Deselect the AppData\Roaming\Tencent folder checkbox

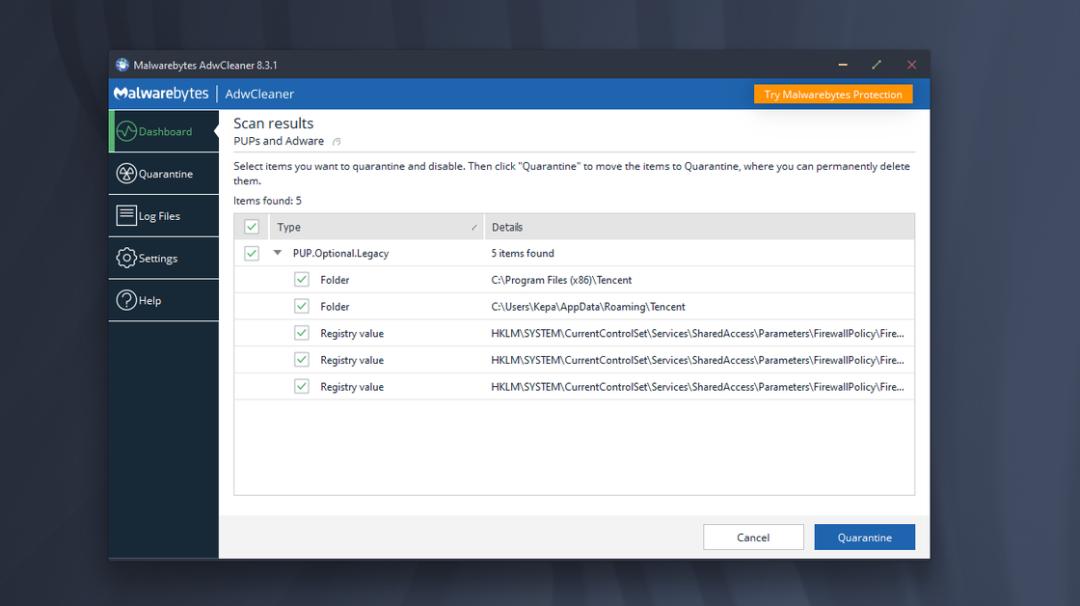click(x=301, y=307)
